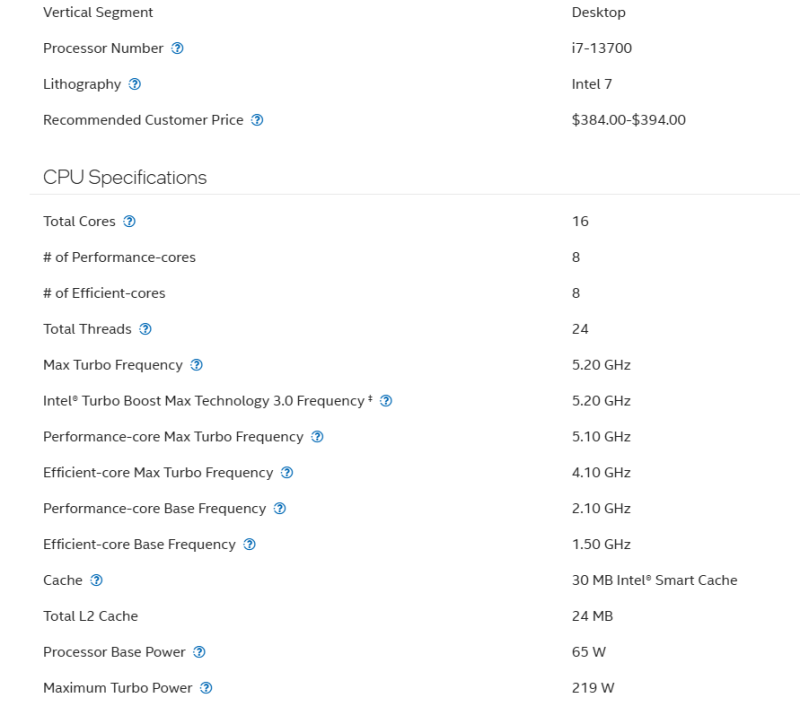The width and height of the screenshot is (800, 724).
Task: Click the Total L2 Cache label
Action: [x=90, y=616]
